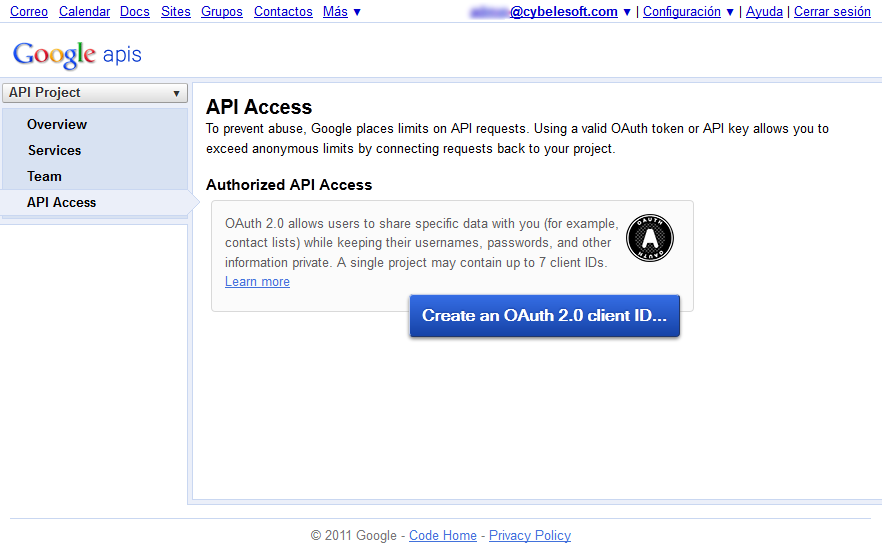Open the API Project dropdown
The width and height of the screenshot is (882, 554).
94,93
